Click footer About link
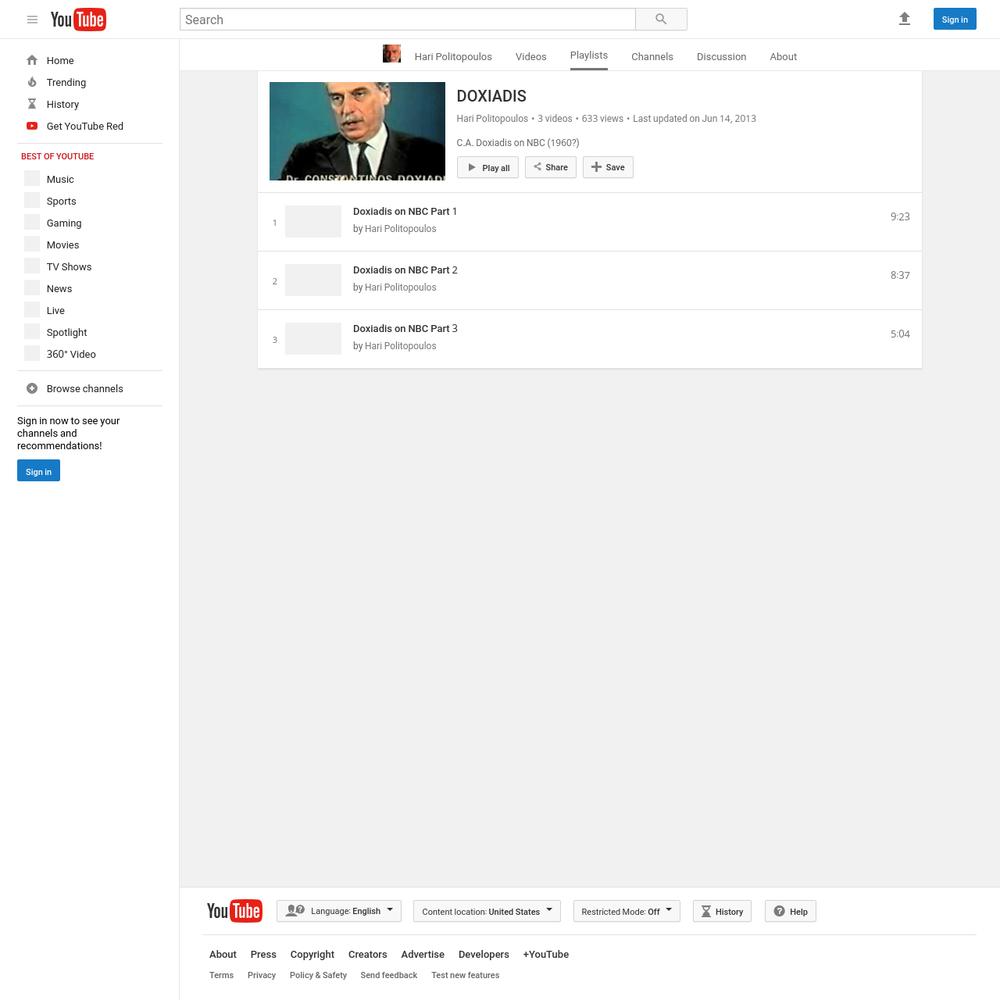Screen dimensions: 1000x1000 [223, 954]
